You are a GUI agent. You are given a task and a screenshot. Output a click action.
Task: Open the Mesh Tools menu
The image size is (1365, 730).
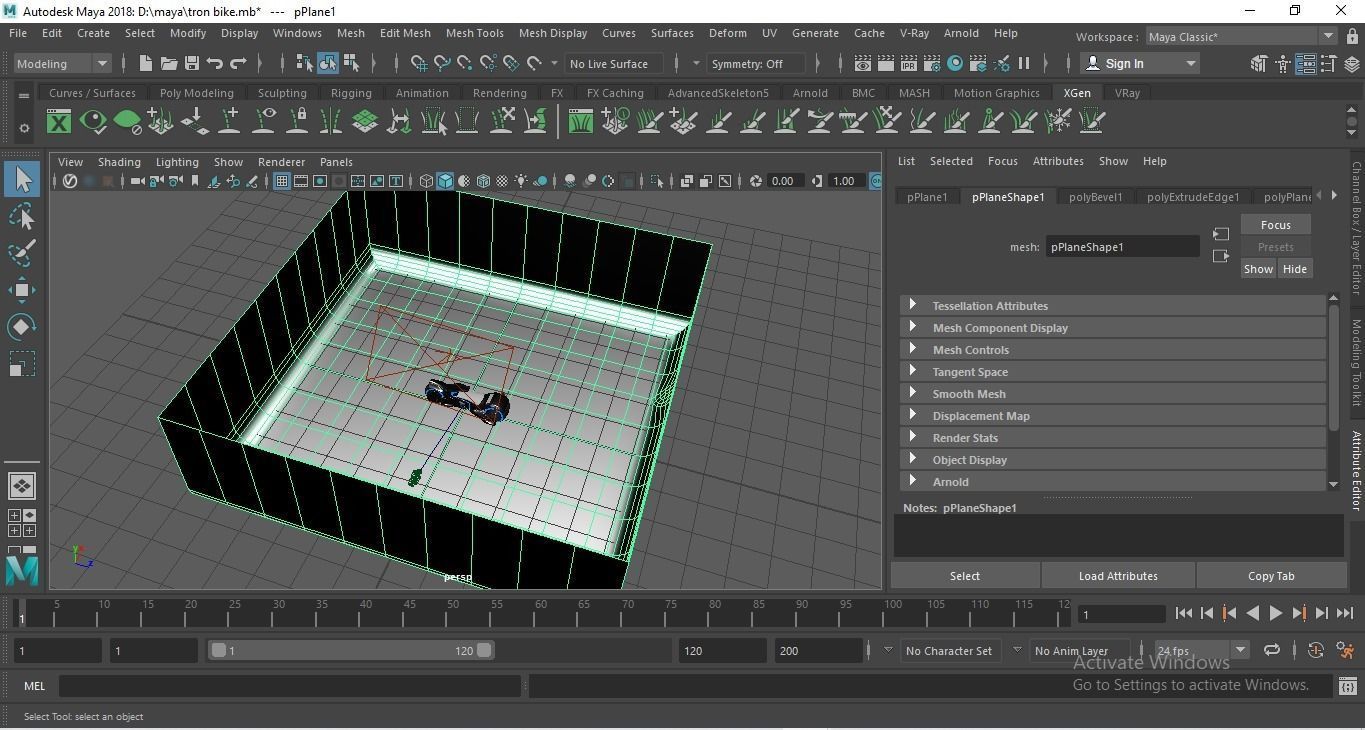click(x=474, y=33)
